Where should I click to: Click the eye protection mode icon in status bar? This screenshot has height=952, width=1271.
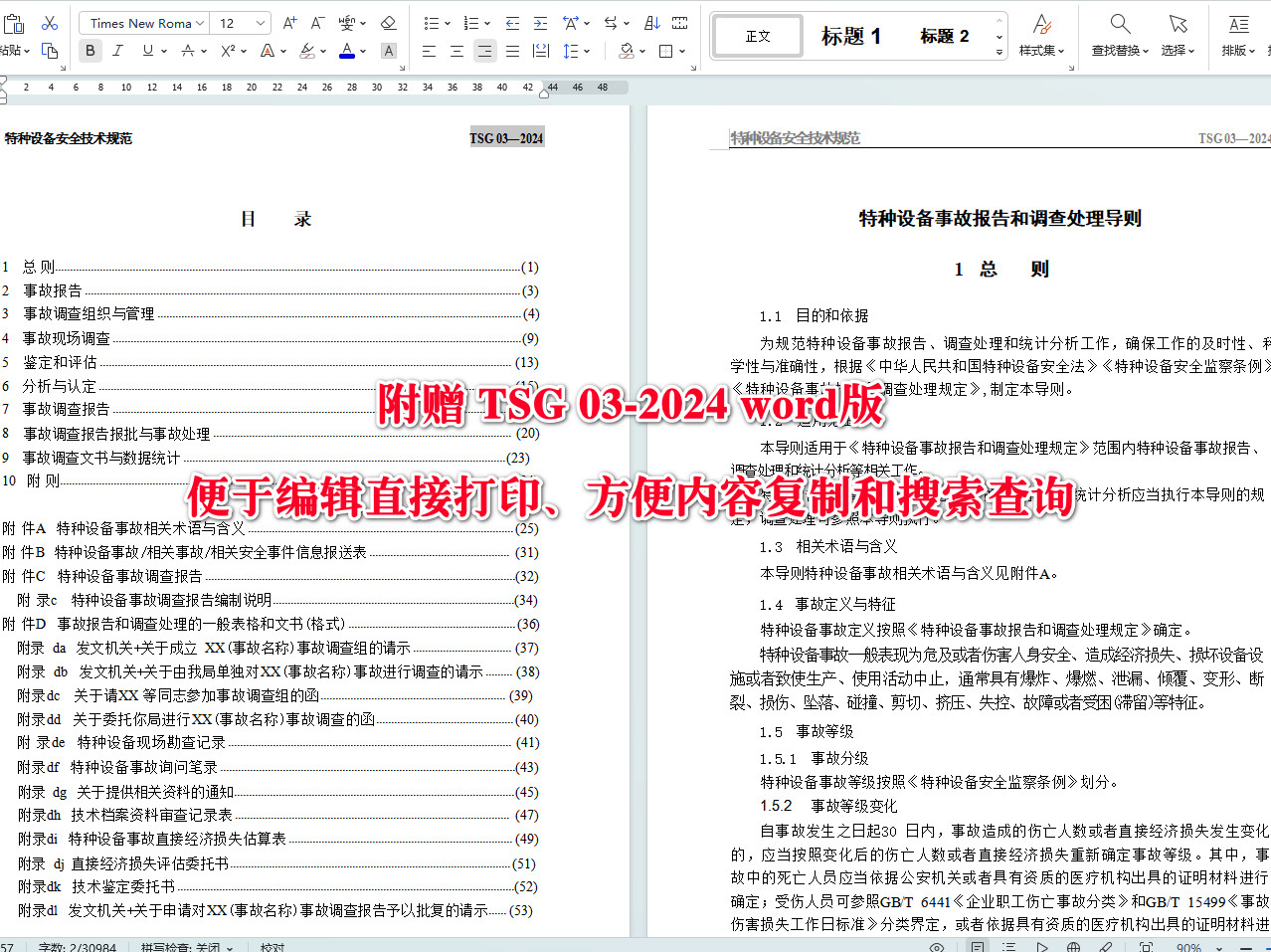pyautogui.click(x=936, y=946)
